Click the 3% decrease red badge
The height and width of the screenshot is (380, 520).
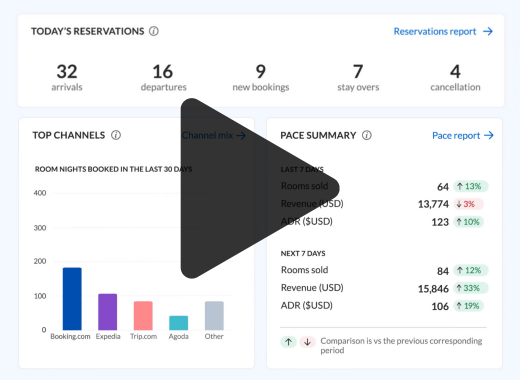(x=468, y=204)
